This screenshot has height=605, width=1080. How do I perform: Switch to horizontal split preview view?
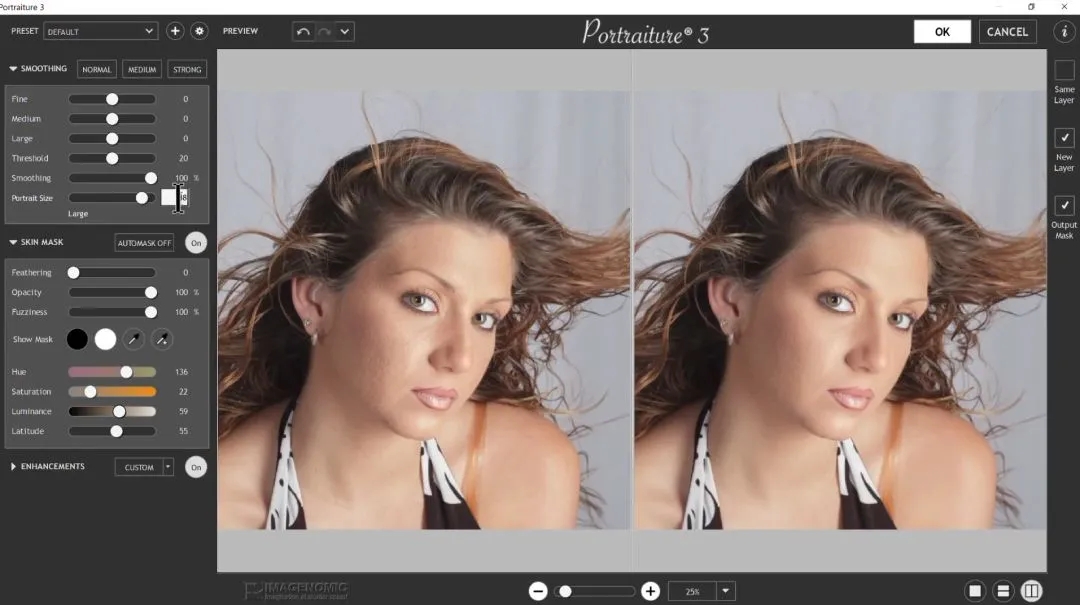(x=1003, y=591)
